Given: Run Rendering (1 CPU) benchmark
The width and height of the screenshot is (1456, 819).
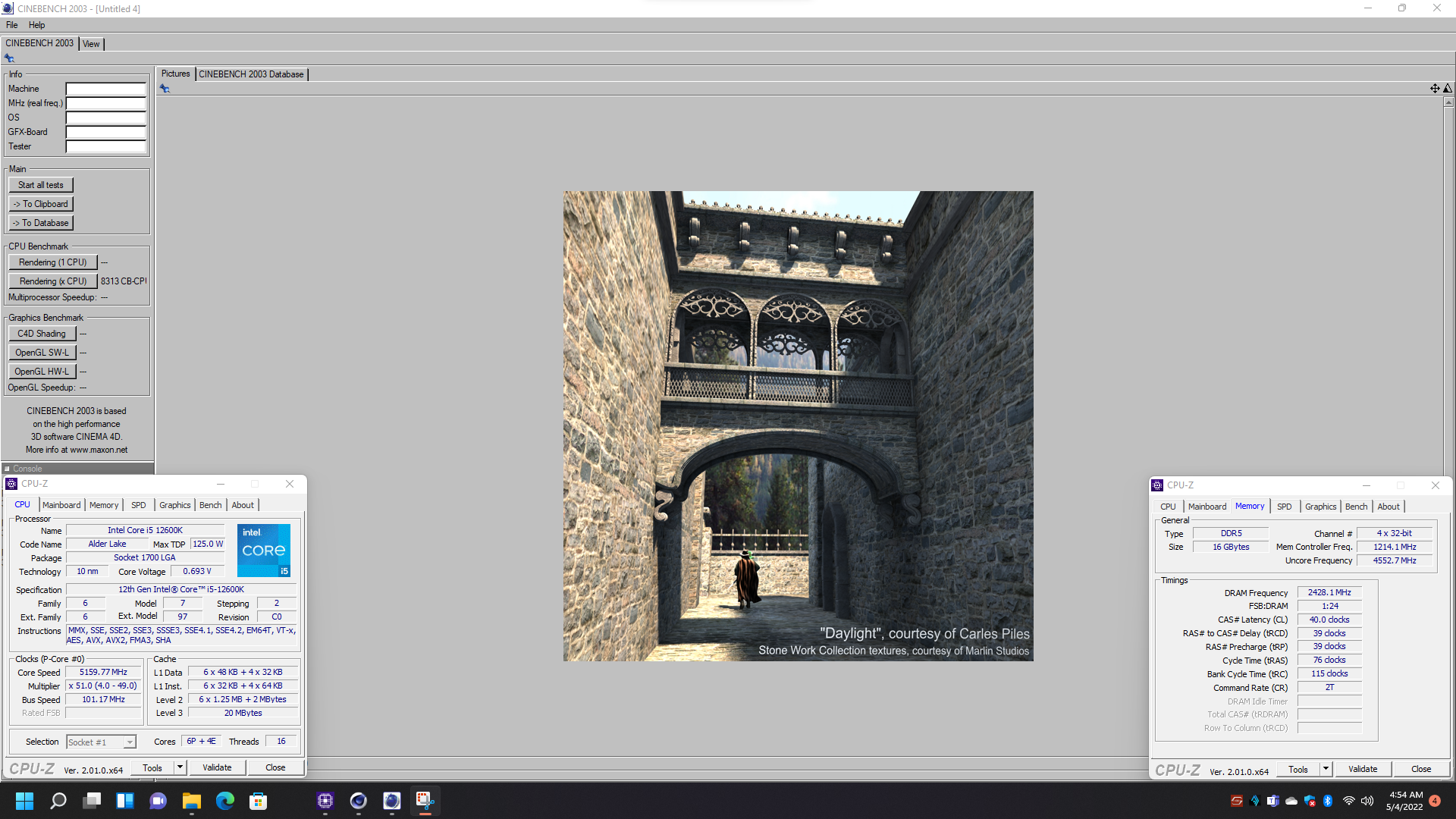Looking at the screenshot, I should pos(53,262).
